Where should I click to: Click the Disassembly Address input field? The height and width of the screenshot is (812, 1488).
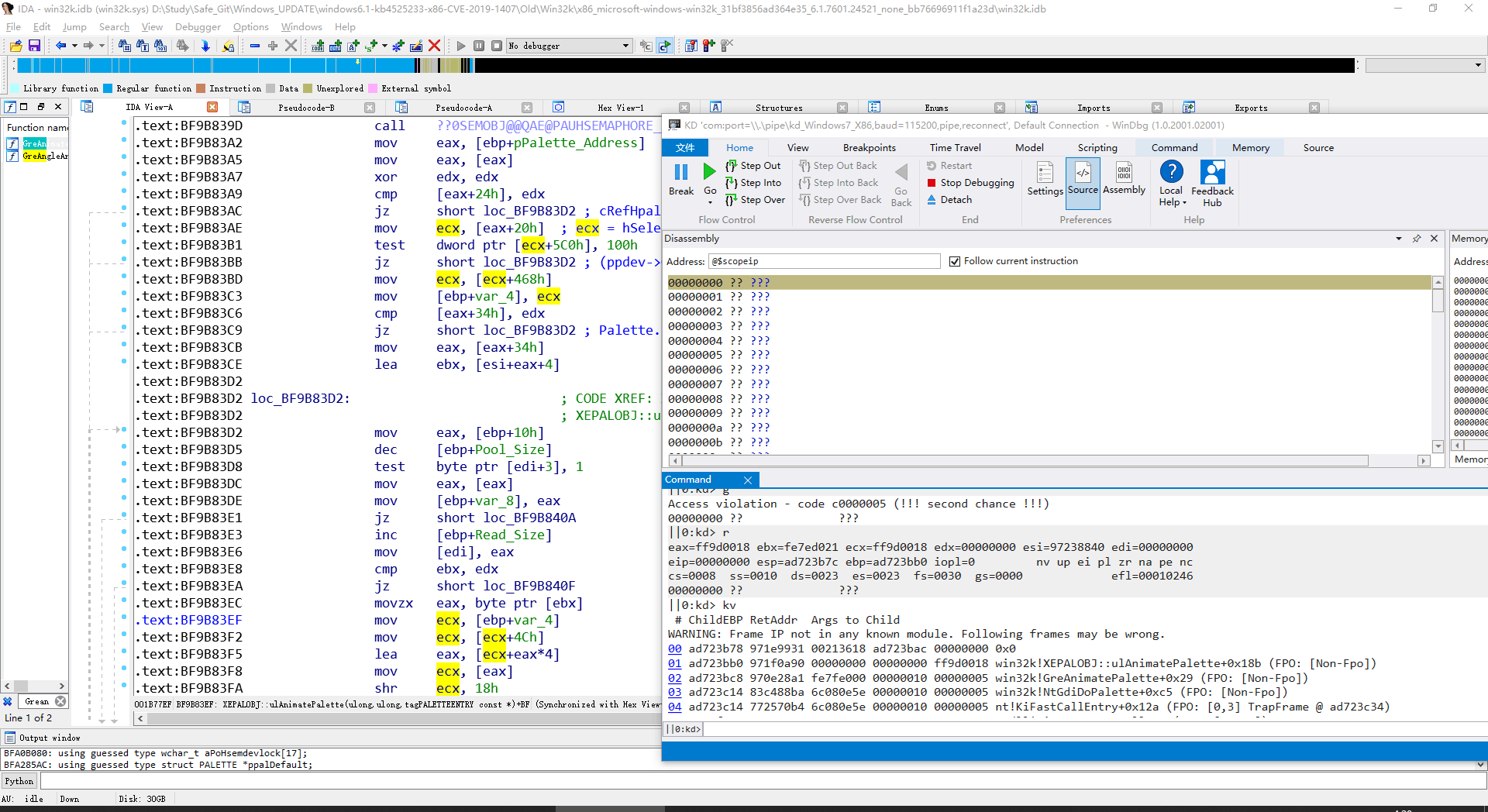[824, 261]
